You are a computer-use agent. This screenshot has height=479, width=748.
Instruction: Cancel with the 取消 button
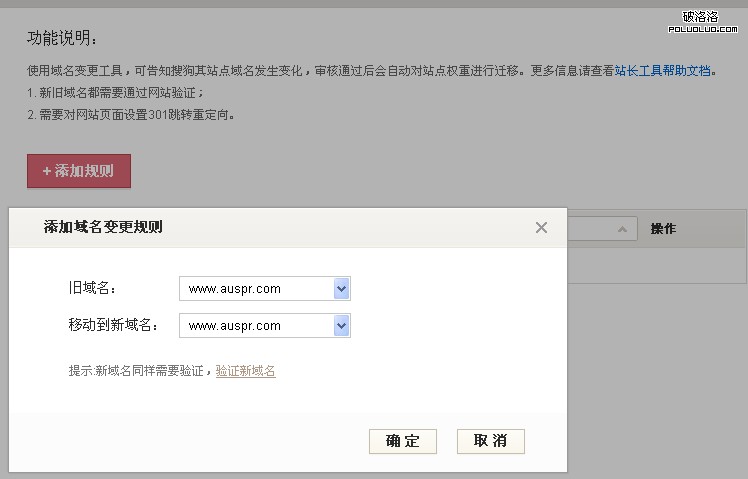[x=490, y=441]
